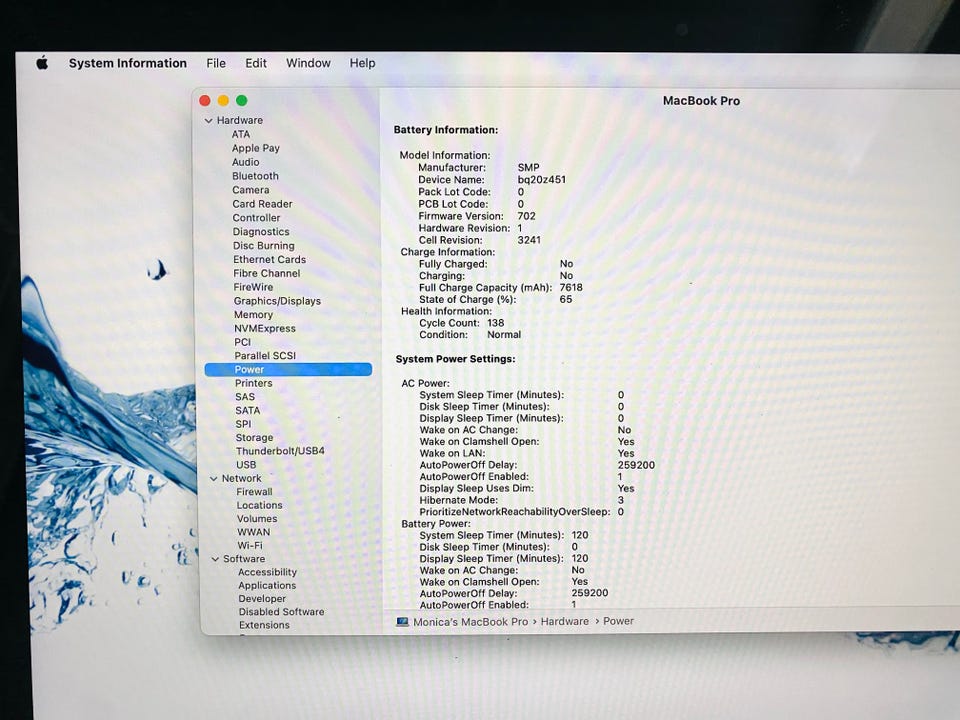Select Thunderbolt/USB4 in the sidebar

coord(280,451)
